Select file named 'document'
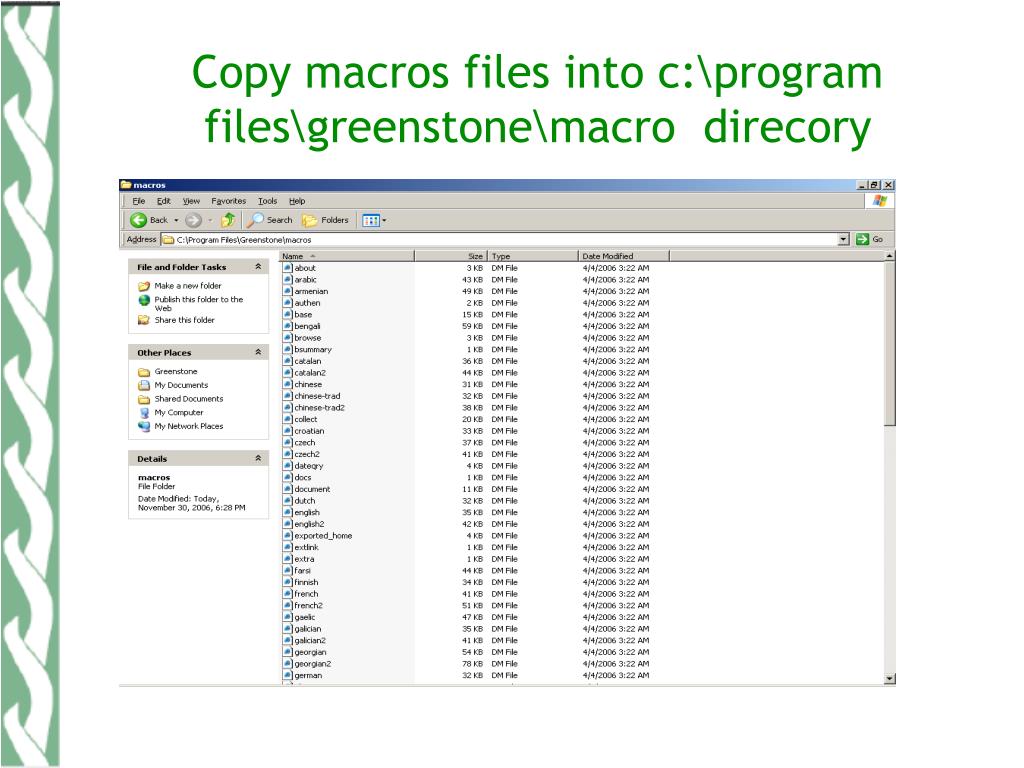 (x=312, y=489)
